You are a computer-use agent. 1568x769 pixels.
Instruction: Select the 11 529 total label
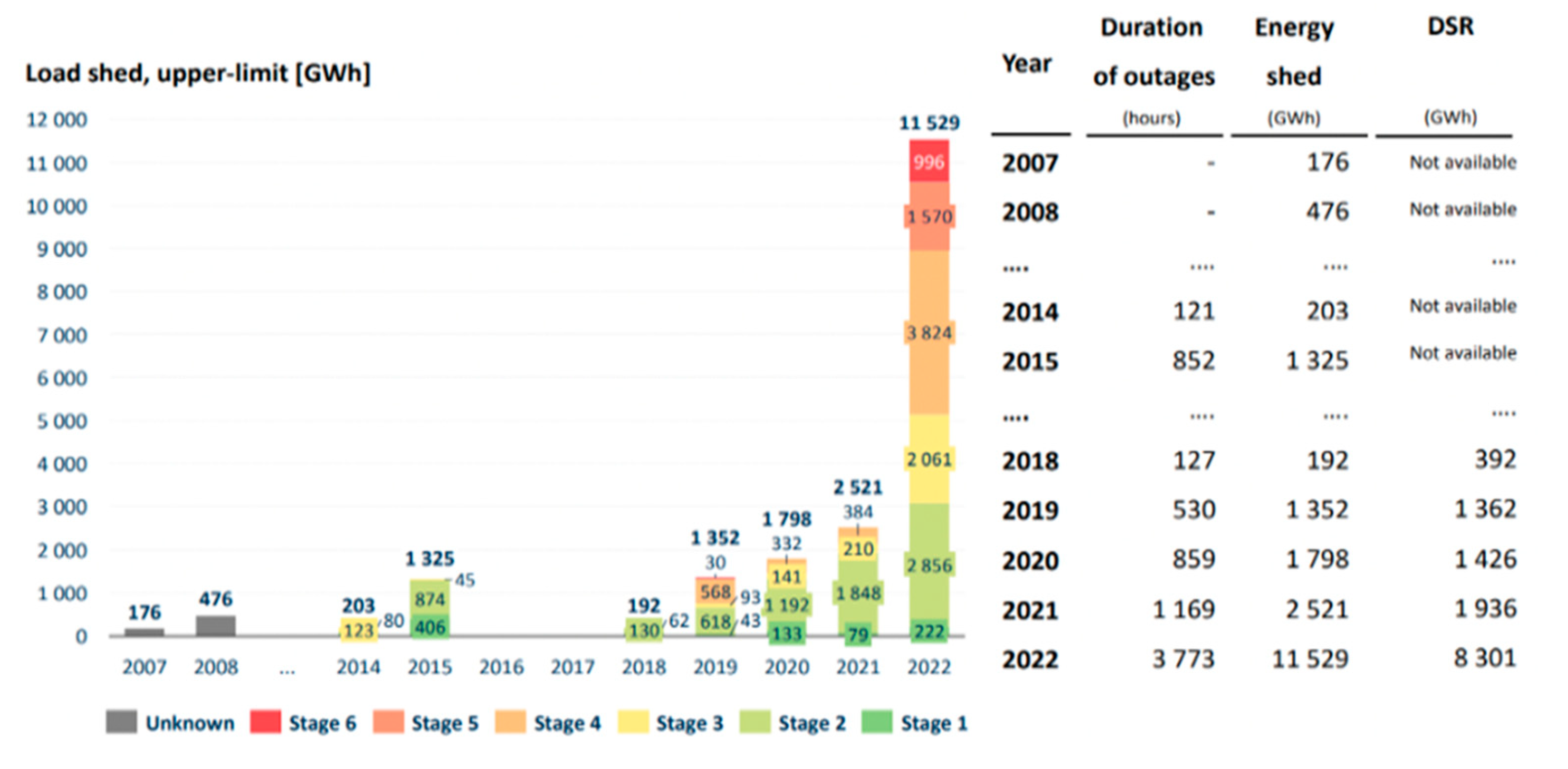coord(929,123)
